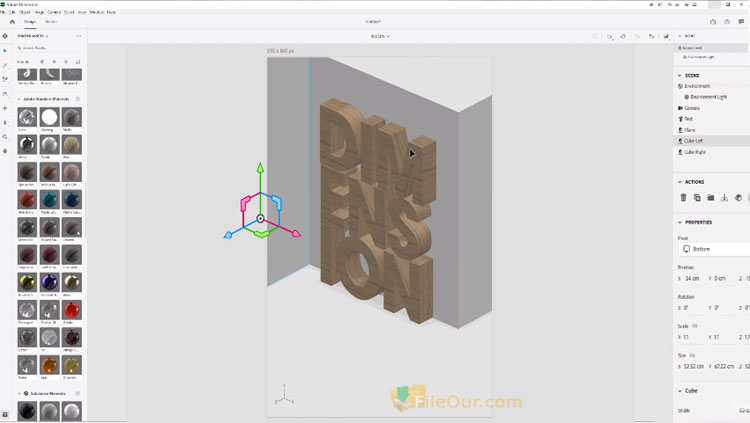Screen dimensions: 750x423
Task: Toggle the Size lock proportions link
Action: 692,356
